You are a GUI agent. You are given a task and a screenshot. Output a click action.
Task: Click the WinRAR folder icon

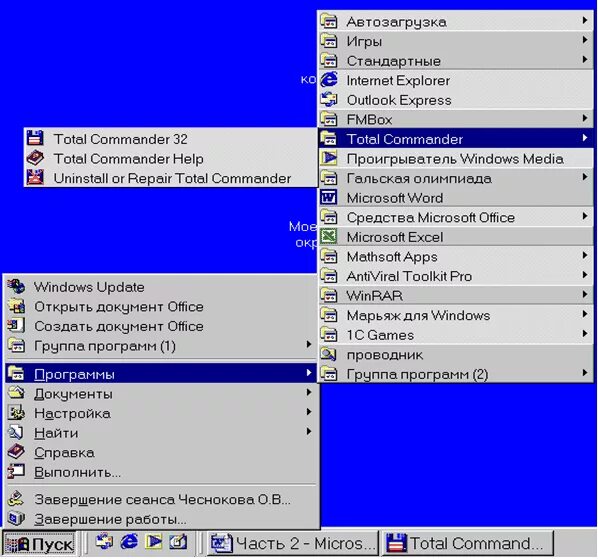click(x=329, y=295)
